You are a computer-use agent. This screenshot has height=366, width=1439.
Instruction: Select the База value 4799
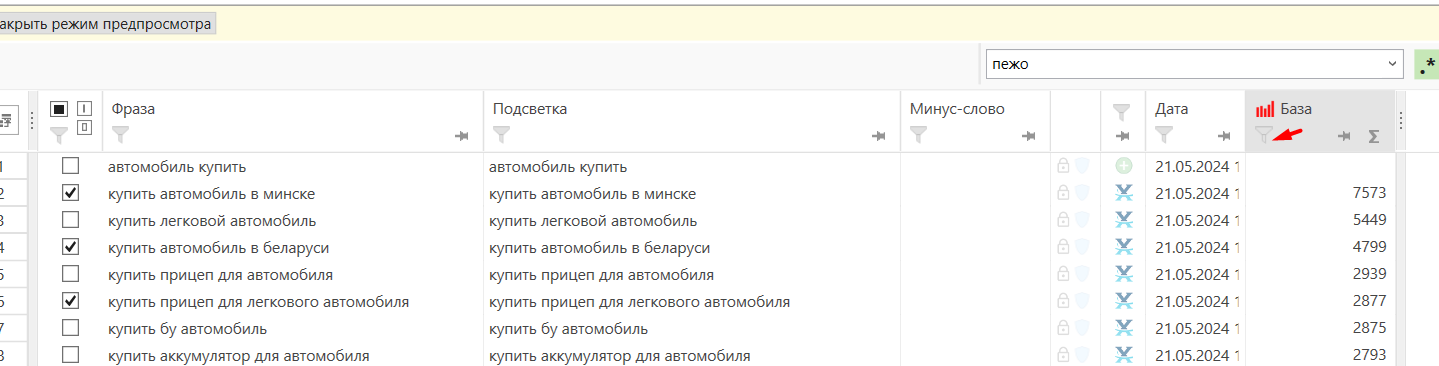coord(1369,247)
